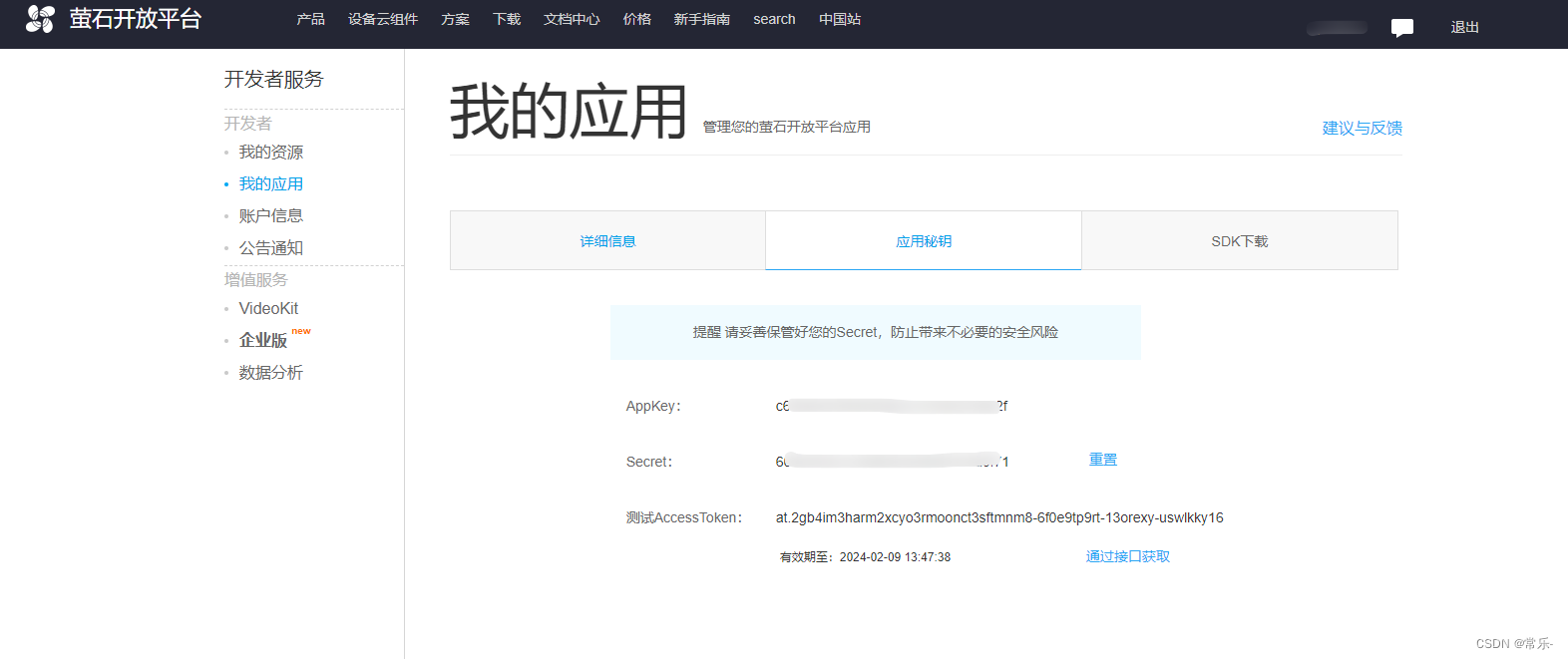Viewport: 1568px width, 659px height.
Task: Switch to the 详细信息 tab
Action: point(607,241)
